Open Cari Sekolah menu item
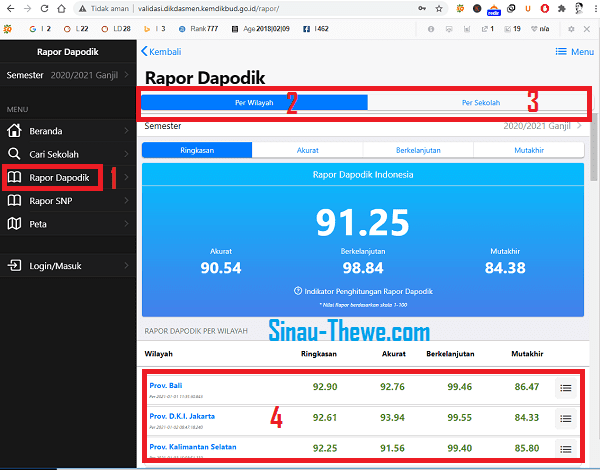The width and height of the screenshot is (600, 470). [x=68, y=154]
